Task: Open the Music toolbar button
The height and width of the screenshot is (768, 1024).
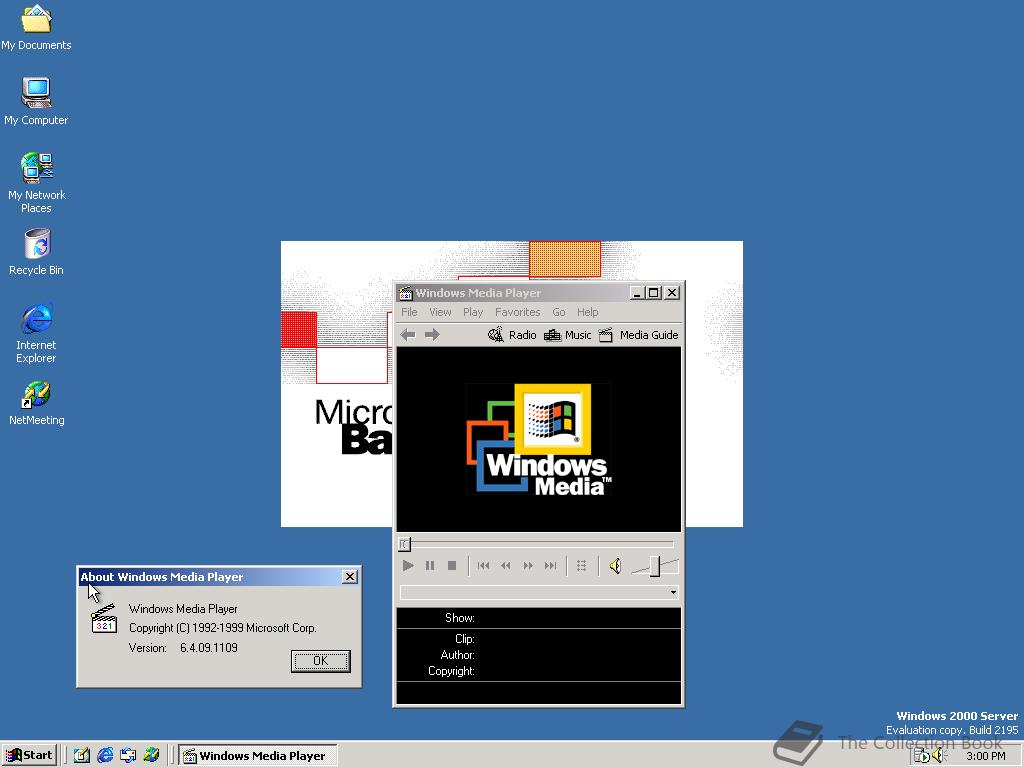Action: pos(568,335)
